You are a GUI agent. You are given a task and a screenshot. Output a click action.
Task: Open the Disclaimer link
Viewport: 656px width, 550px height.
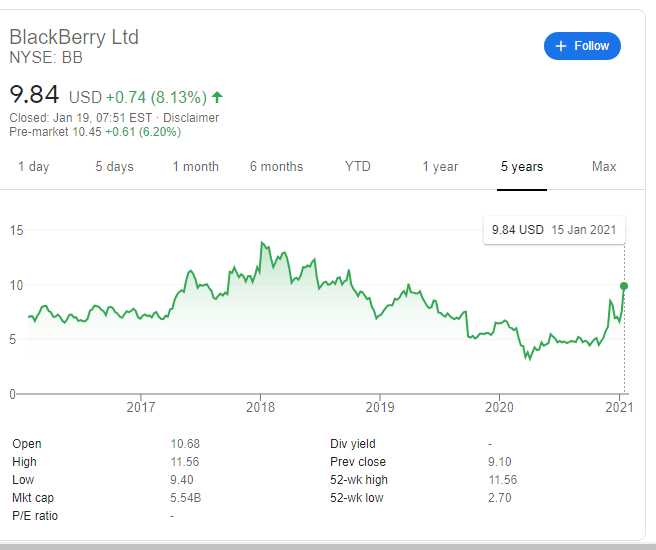pyautogui.click(x=191, y=118)
